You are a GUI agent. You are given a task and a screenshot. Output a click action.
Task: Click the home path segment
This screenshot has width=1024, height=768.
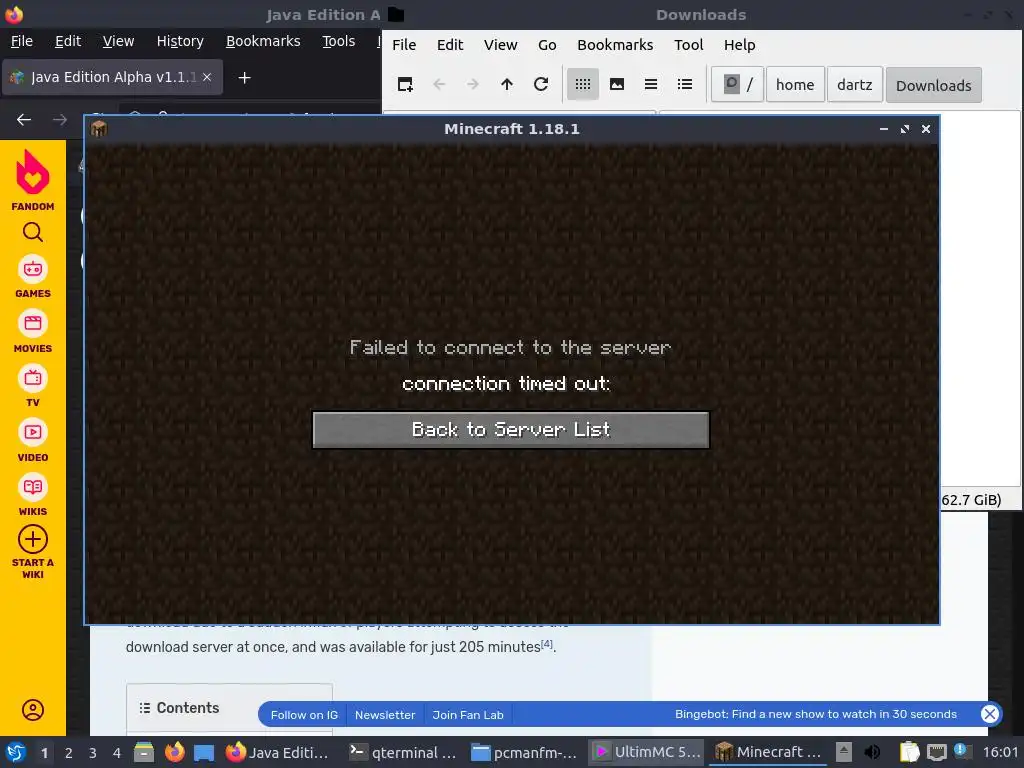tap(795, 84)
